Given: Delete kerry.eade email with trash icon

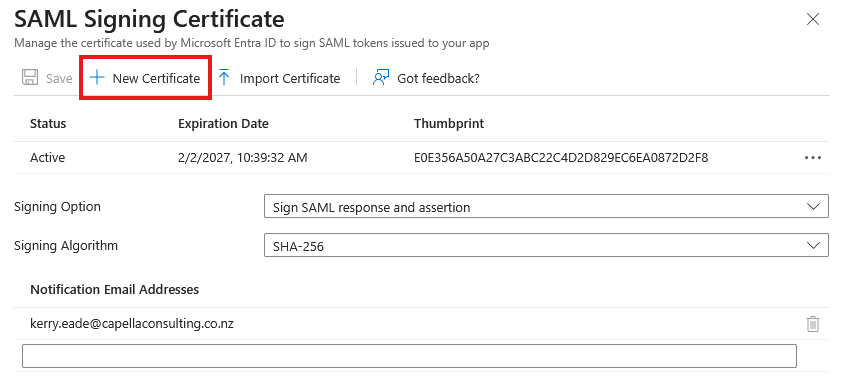Looking at the screenshot, I should click(813, 324).
